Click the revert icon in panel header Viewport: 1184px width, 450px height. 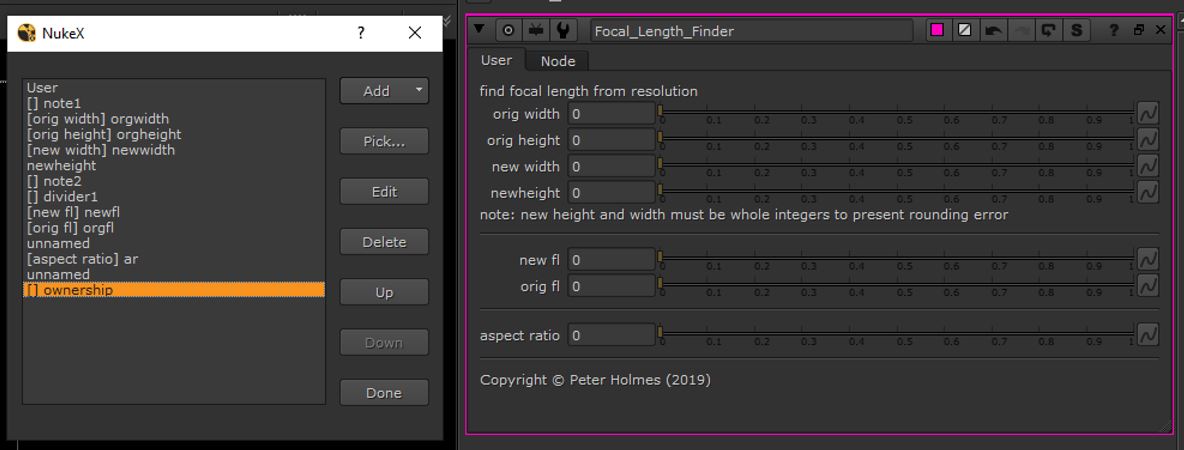(x=1048, y=30)
